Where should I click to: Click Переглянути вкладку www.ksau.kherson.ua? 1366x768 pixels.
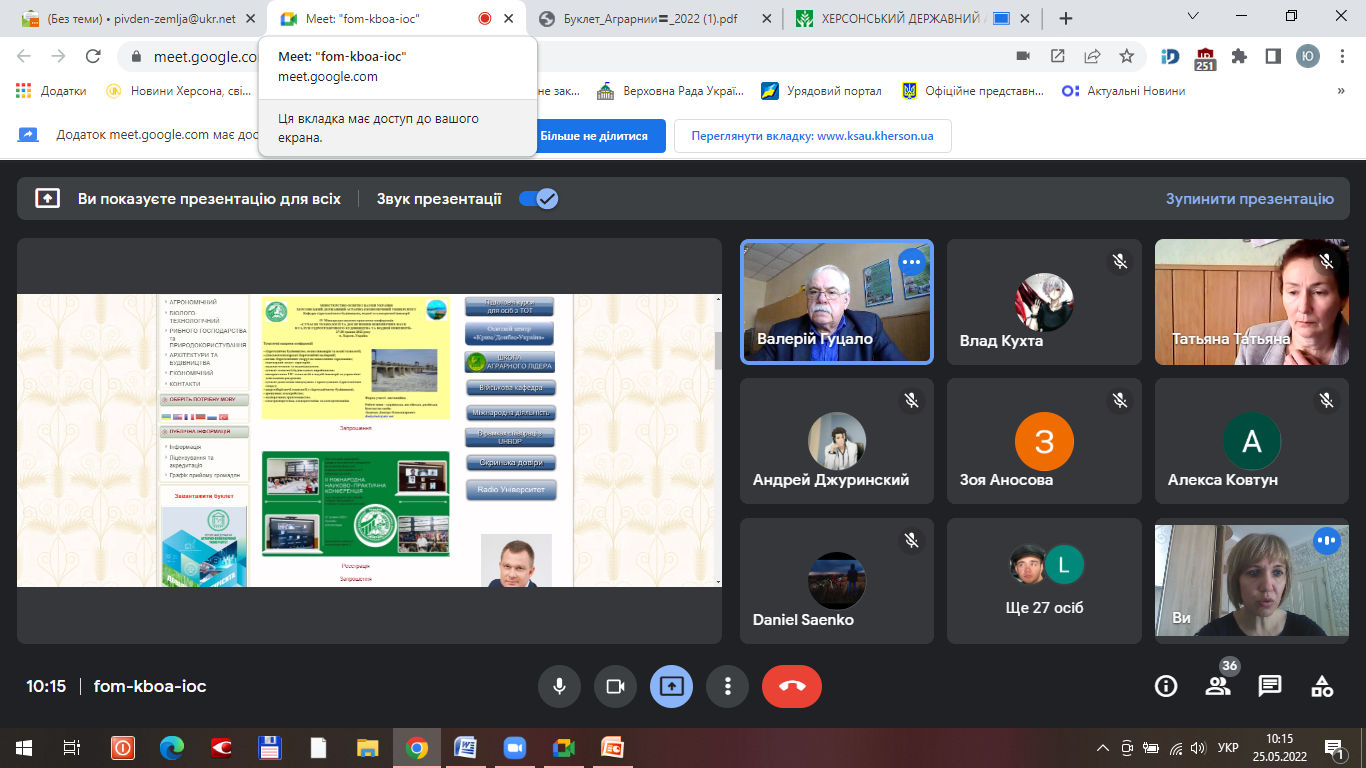click(812, 136)
